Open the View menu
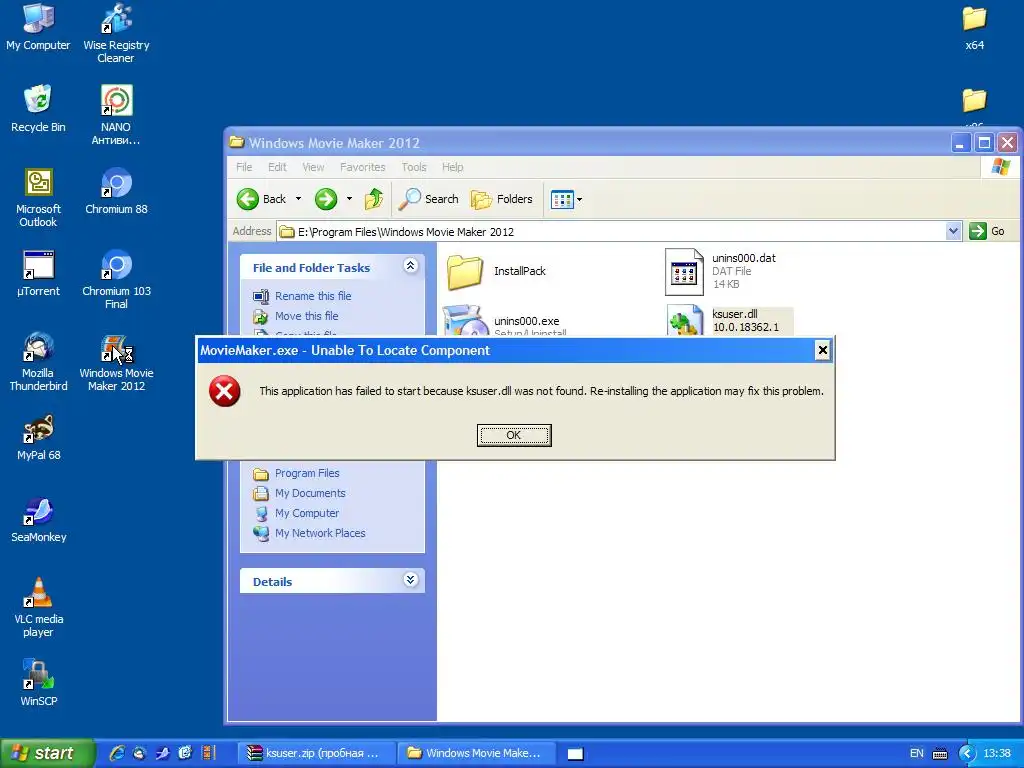Viewport: 1024px width, 768px height. tap(313, 167)
